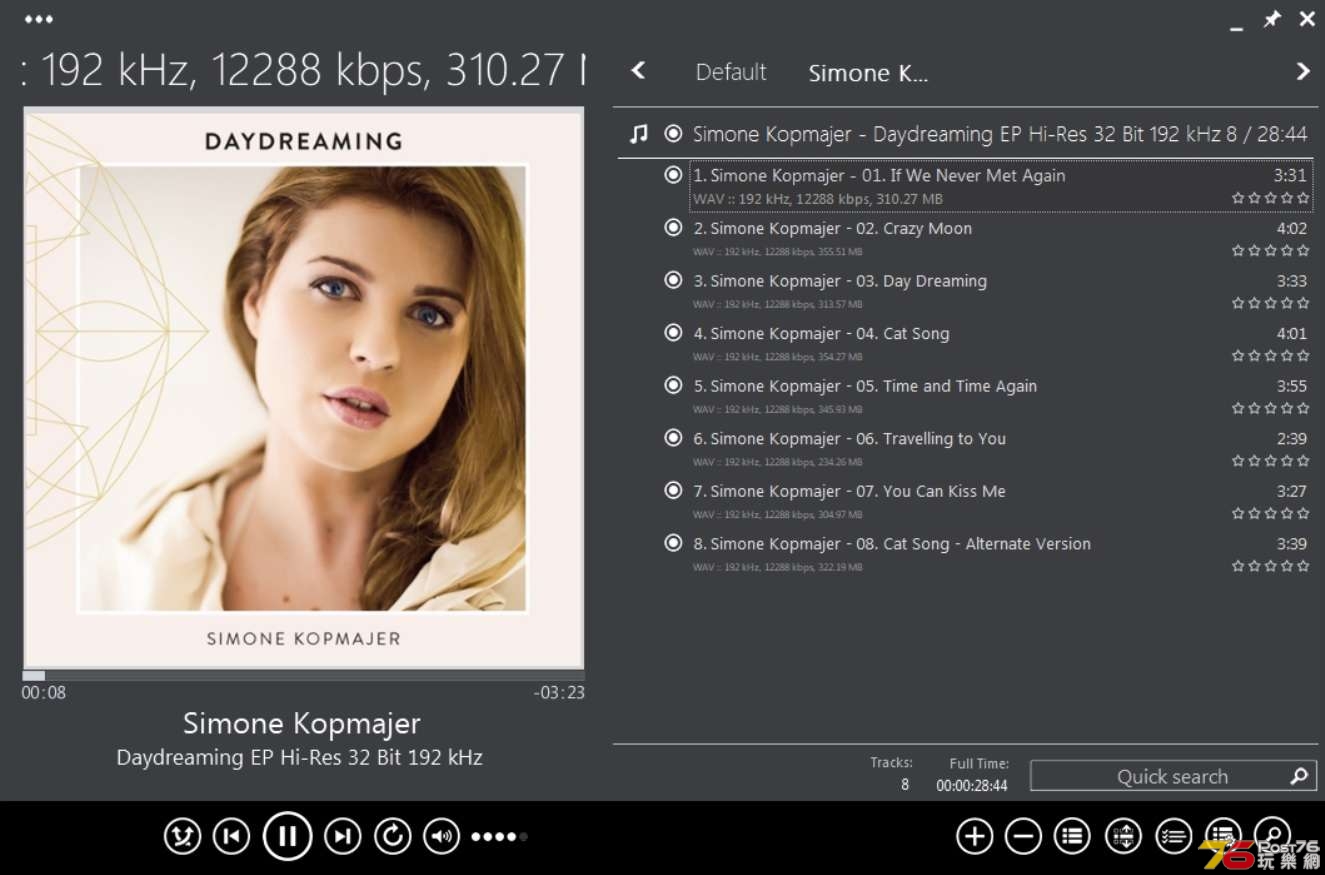Viewport: 1325px width, 875px height.
Task: Click the search magnifier toolbar icon
Action: [1272, 834]
